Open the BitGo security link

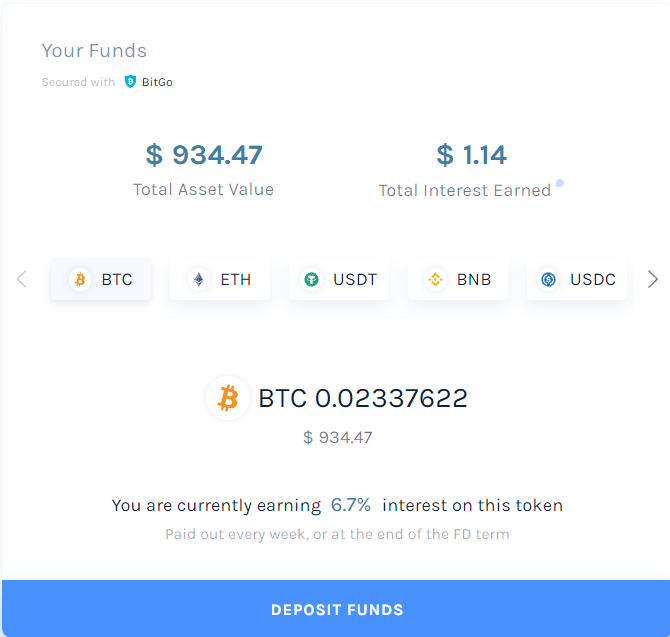click(x=156, y=82)
